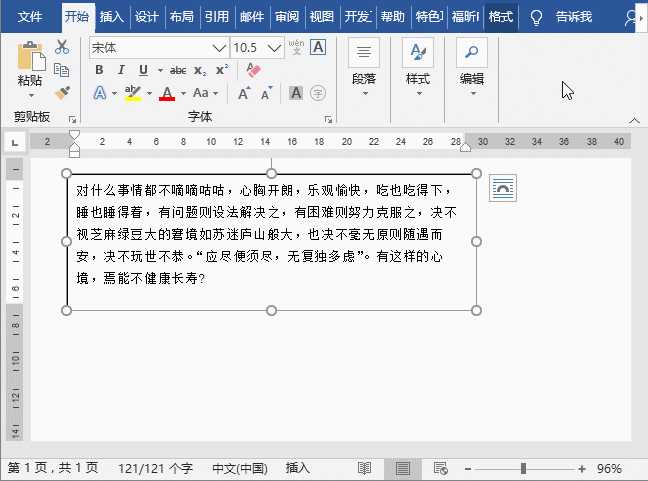Toggle Bold formatting
648x481 pixels.
(99, 70)
